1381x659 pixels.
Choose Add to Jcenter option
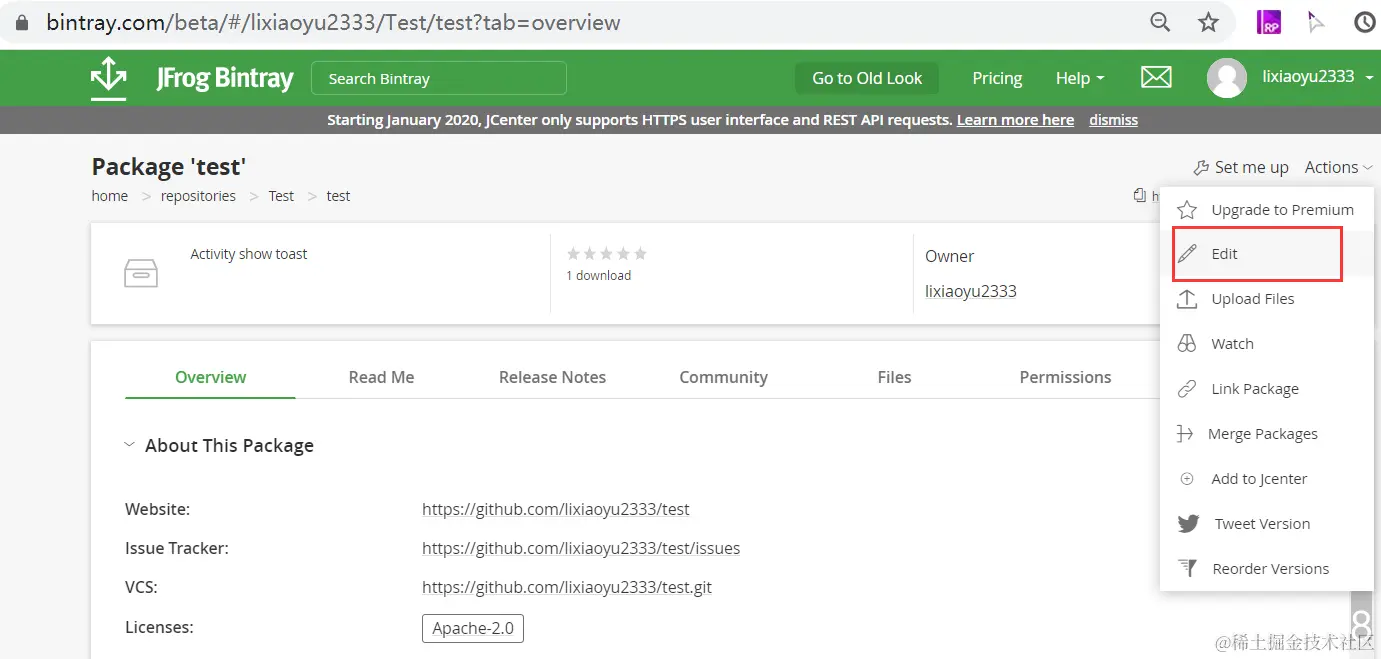coord(1260,479)
